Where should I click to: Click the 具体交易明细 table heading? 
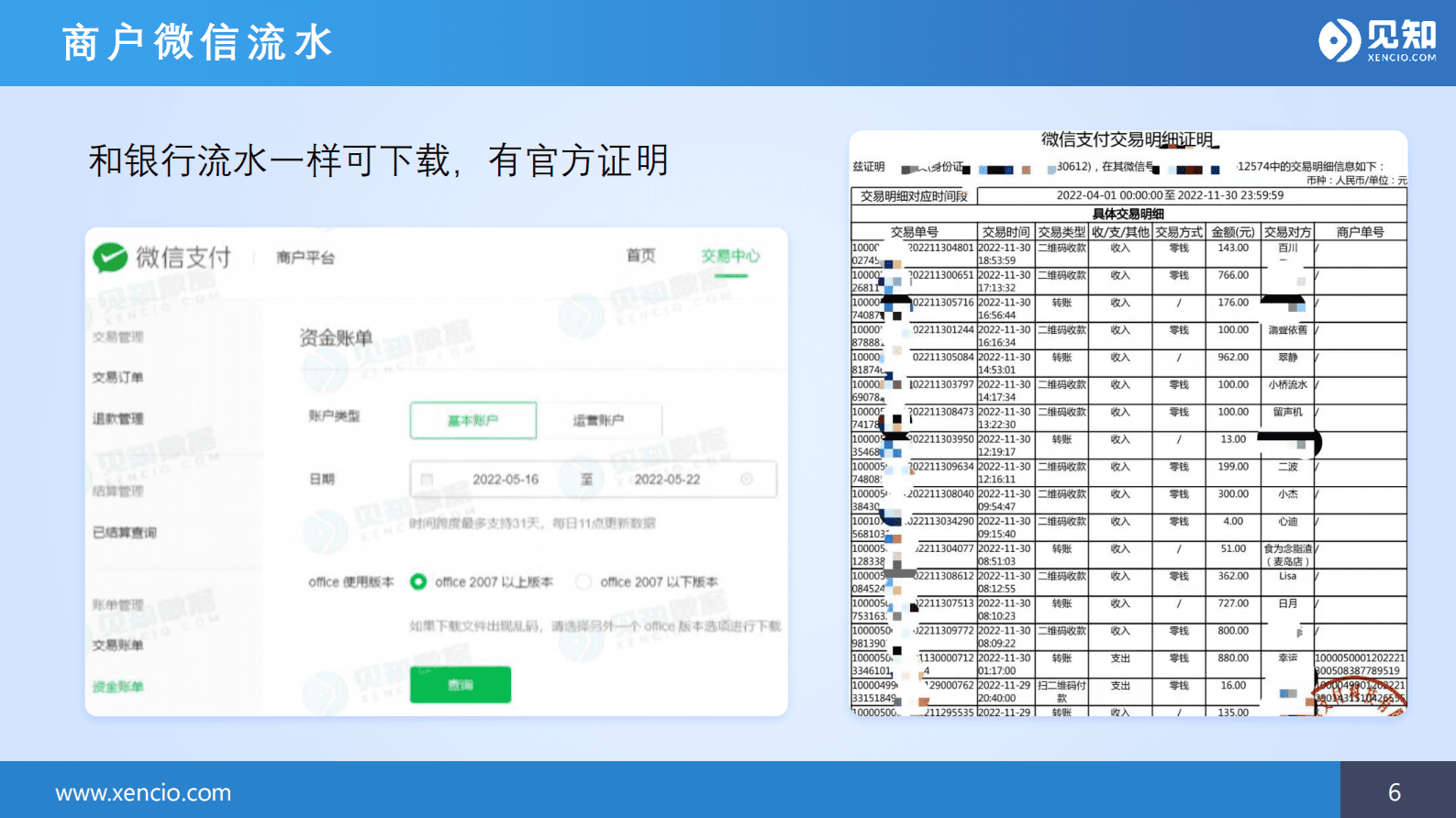1128,214
